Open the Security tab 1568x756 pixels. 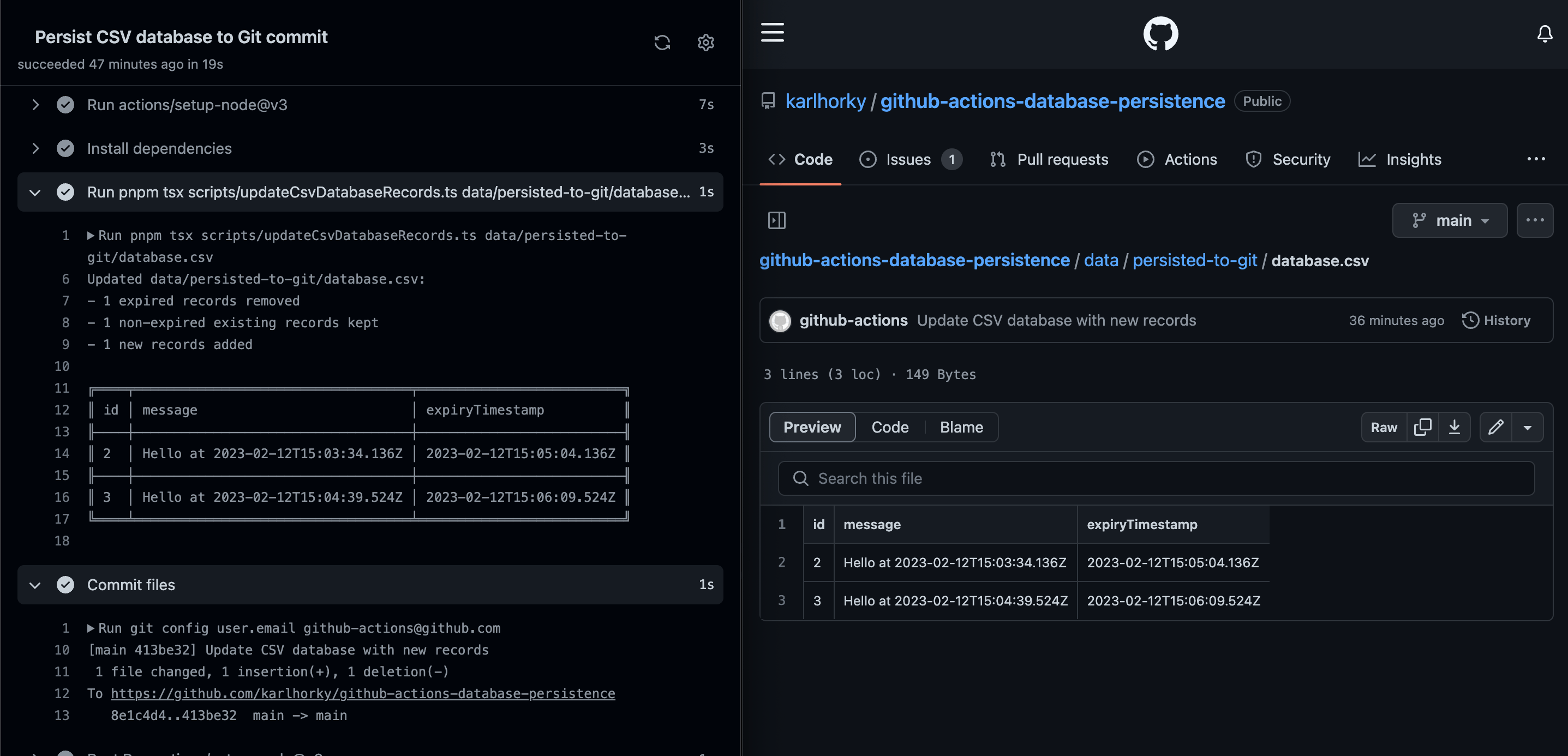tap(1288, 159)
